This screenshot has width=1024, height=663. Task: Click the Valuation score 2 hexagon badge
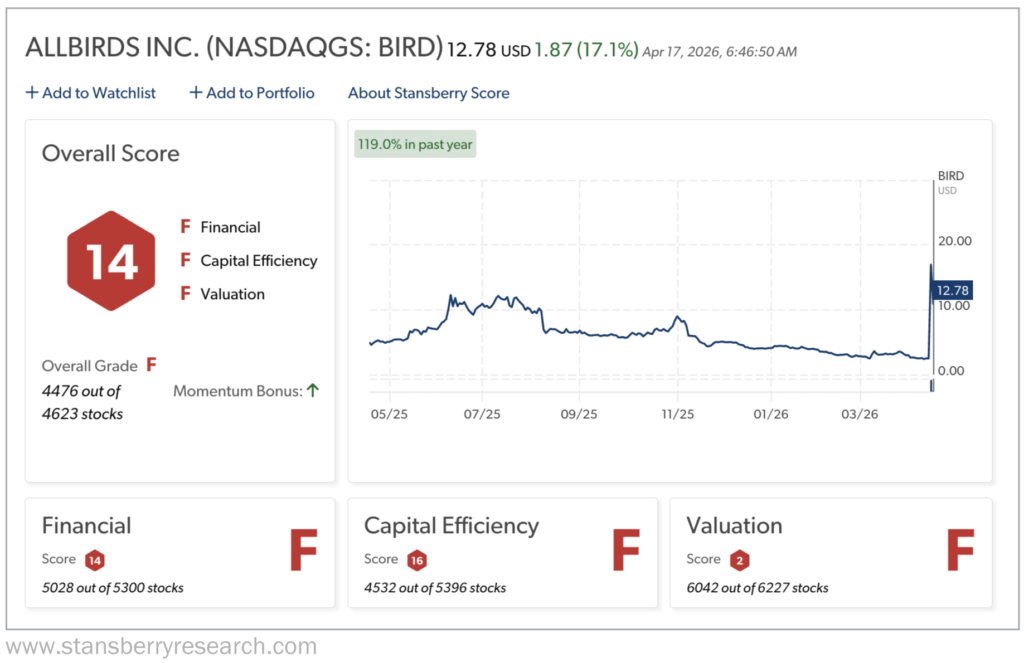[x=738, y=559]
